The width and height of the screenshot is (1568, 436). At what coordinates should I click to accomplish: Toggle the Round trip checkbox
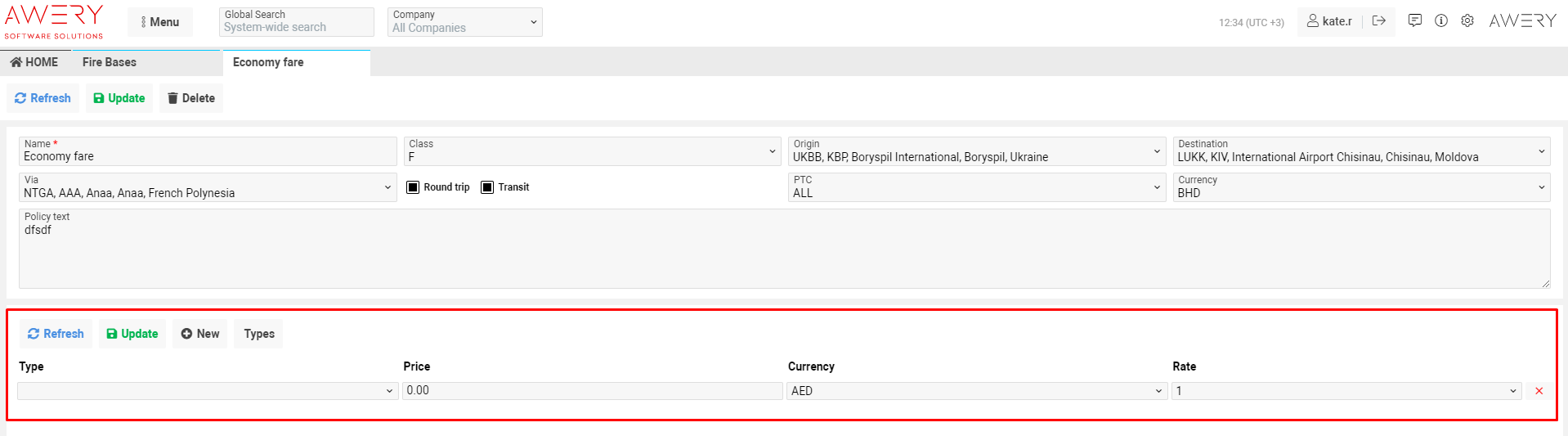pos(413,187)
